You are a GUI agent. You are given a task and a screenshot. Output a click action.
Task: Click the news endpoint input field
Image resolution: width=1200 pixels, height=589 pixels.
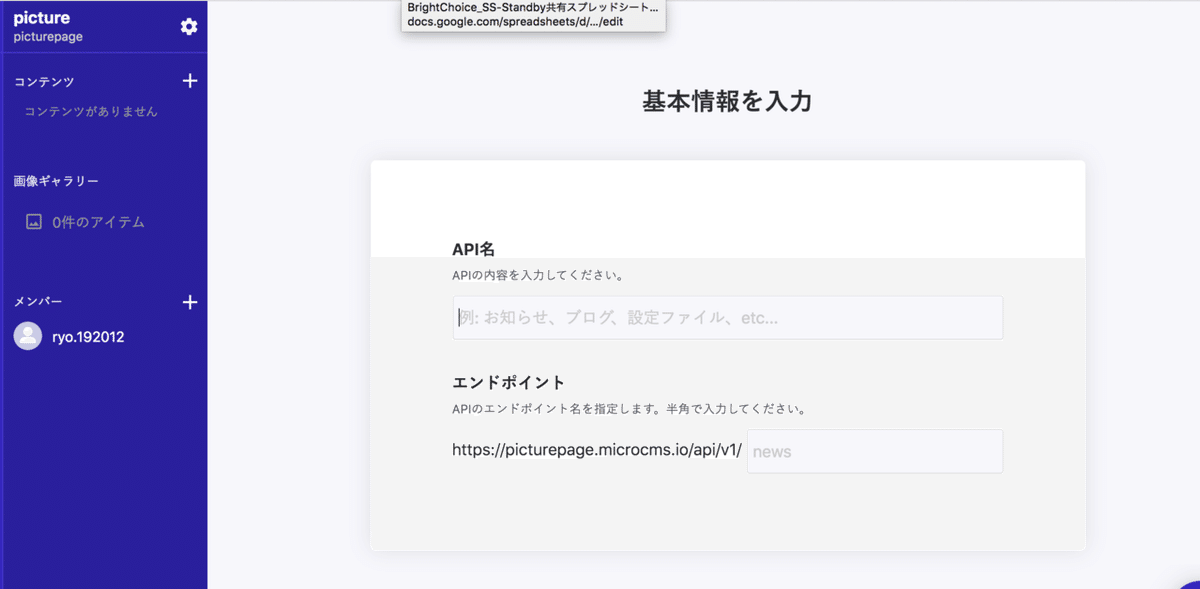[874, 451]
